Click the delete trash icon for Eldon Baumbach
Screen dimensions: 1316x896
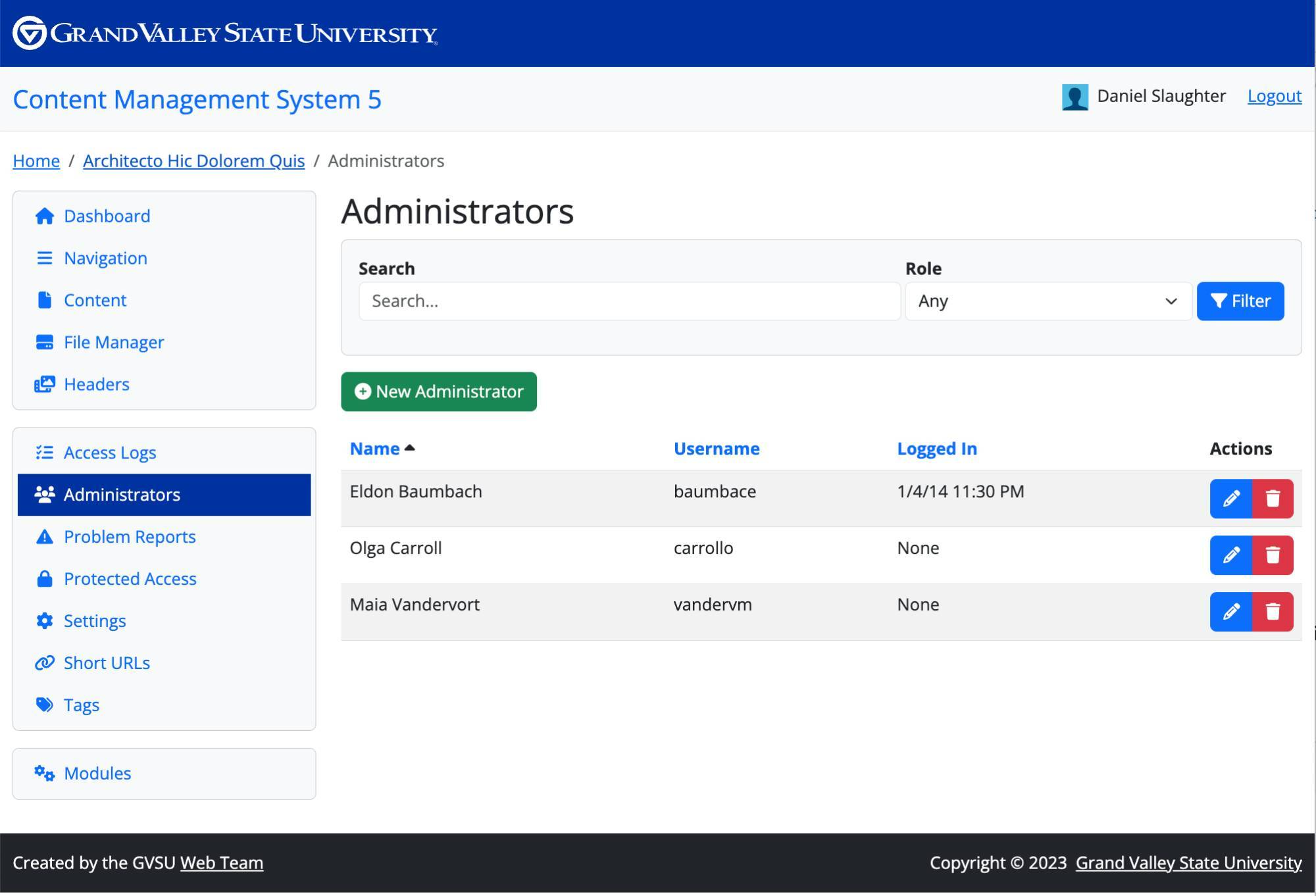[1272, 498]
